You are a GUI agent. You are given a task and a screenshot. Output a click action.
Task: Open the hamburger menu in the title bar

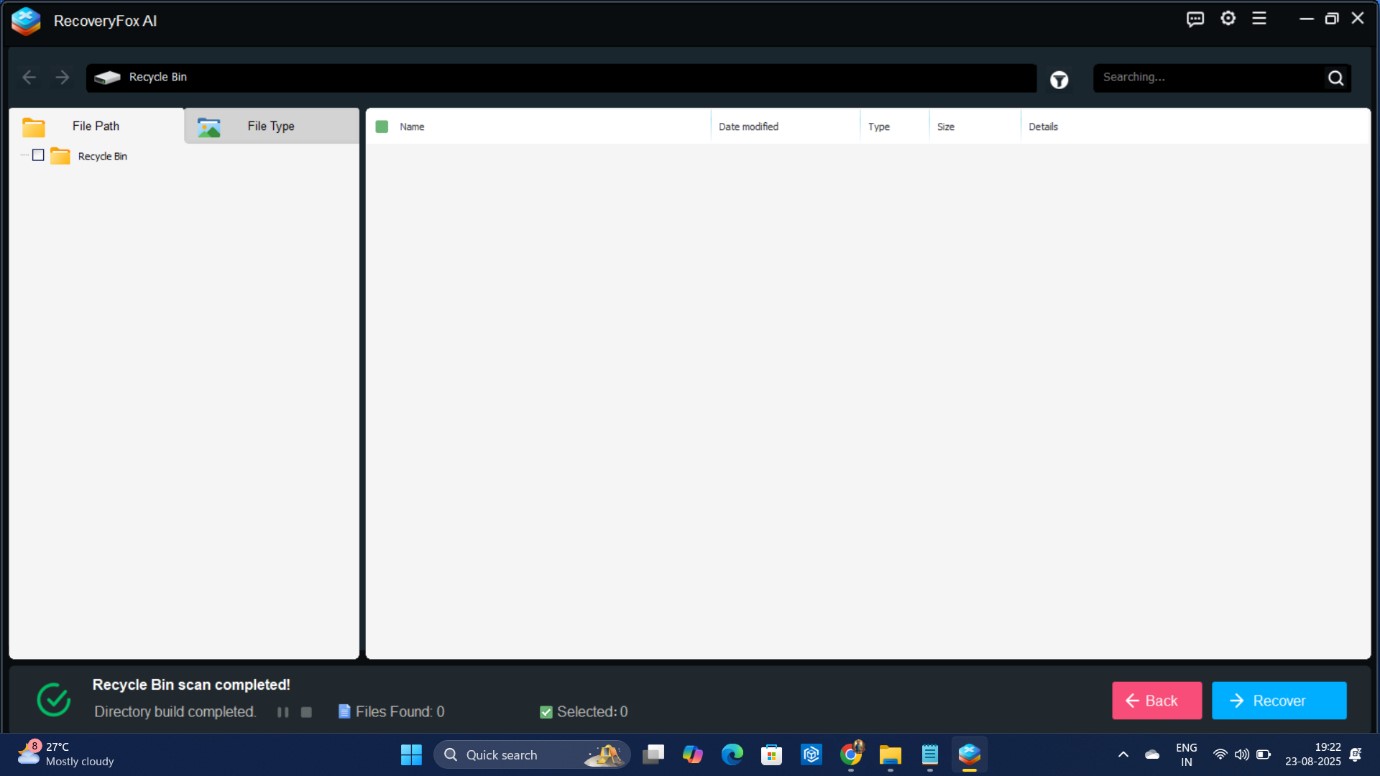[x=1259, y=18]
